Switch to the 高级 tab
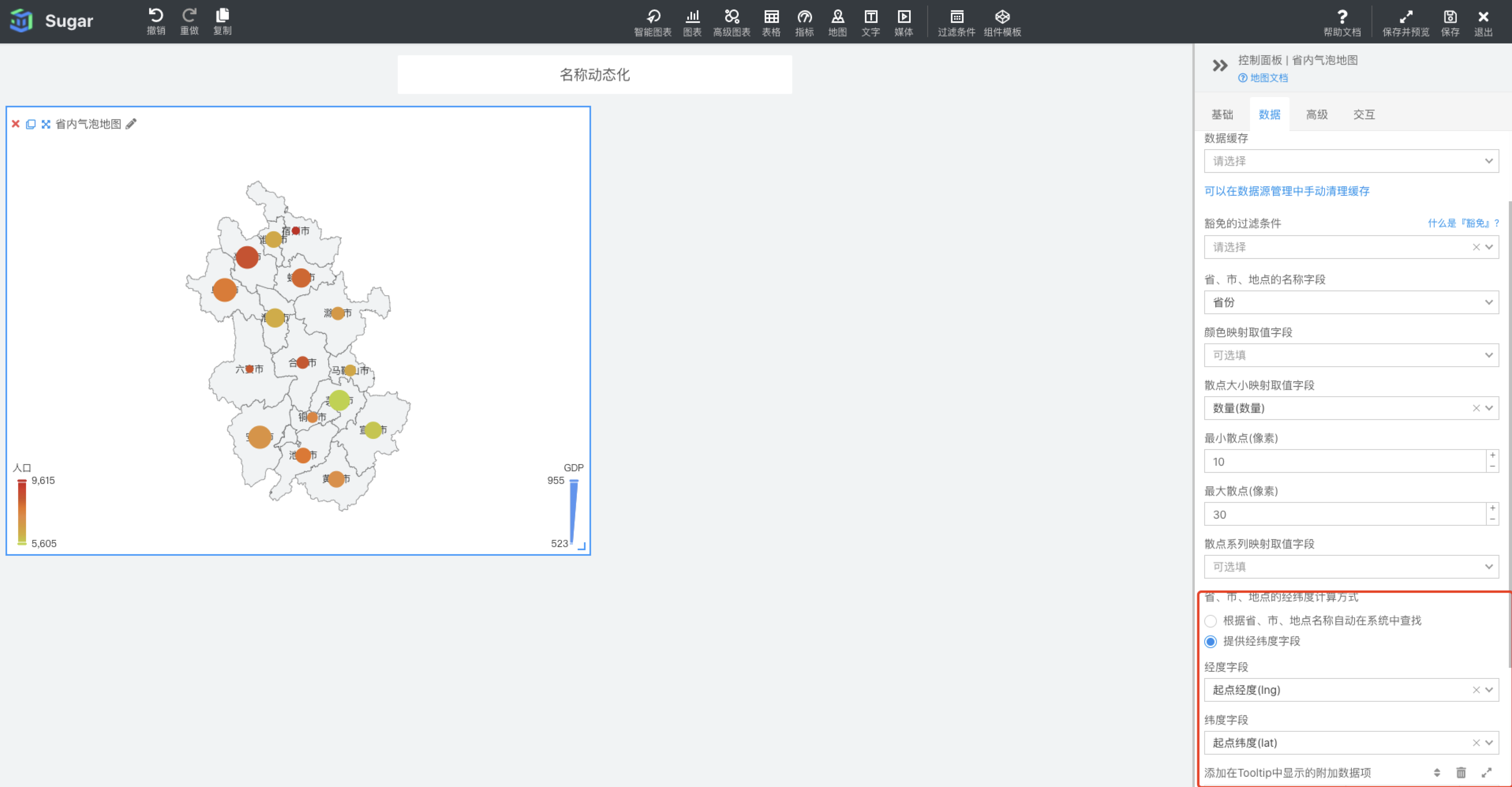 [x=1317, y=114]
